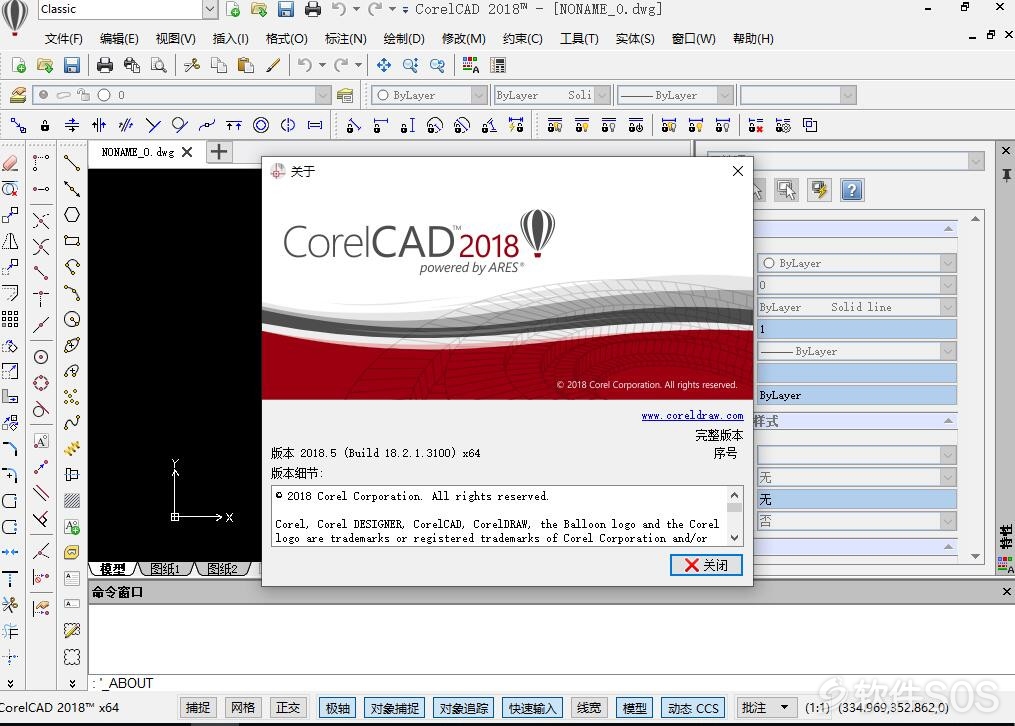Select the Pattern array tool
Screen dimensions: 1015x726
10,319
